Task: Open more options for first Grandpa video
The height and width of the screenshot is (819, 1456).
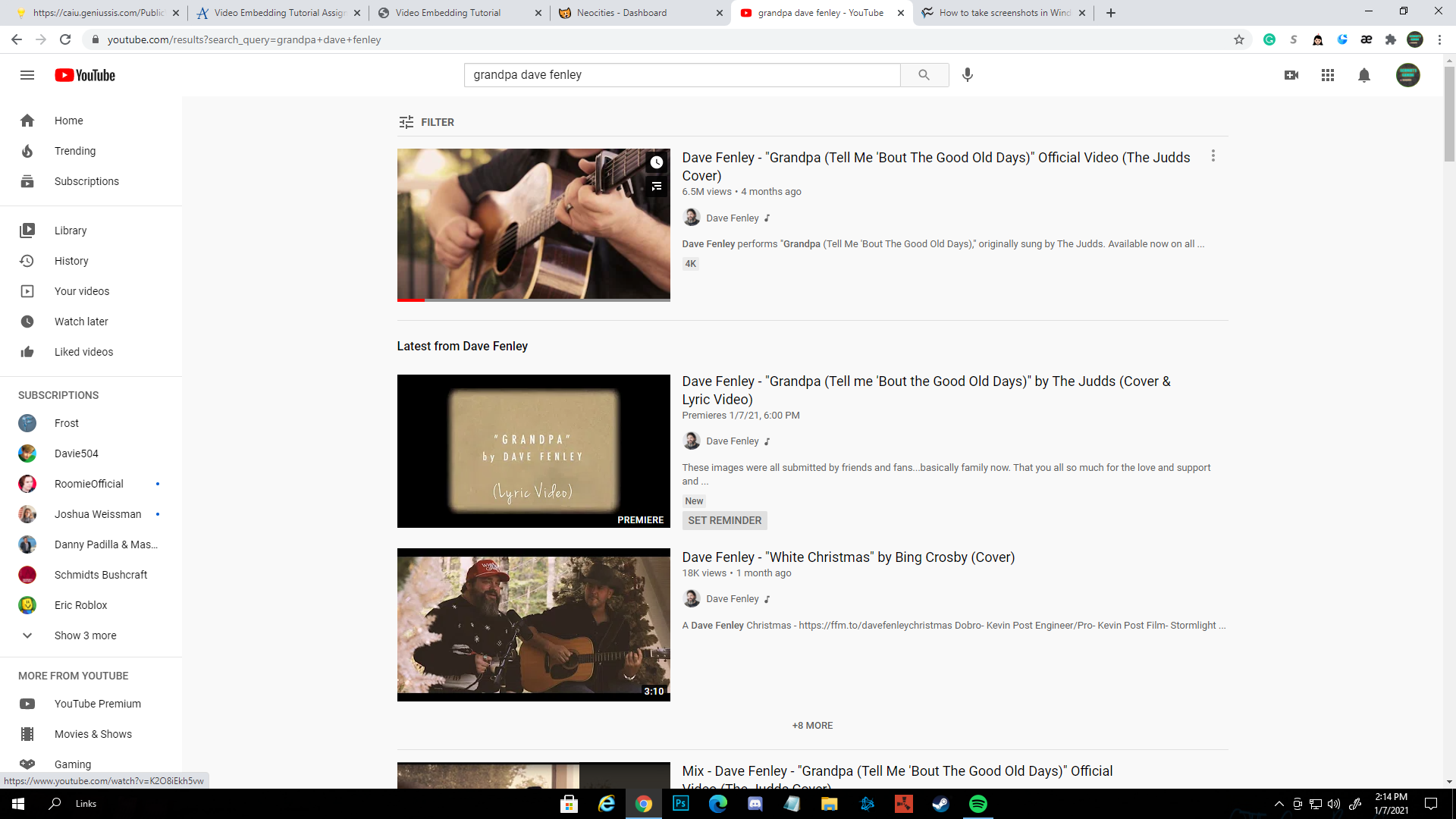Action: point(1213,155)
